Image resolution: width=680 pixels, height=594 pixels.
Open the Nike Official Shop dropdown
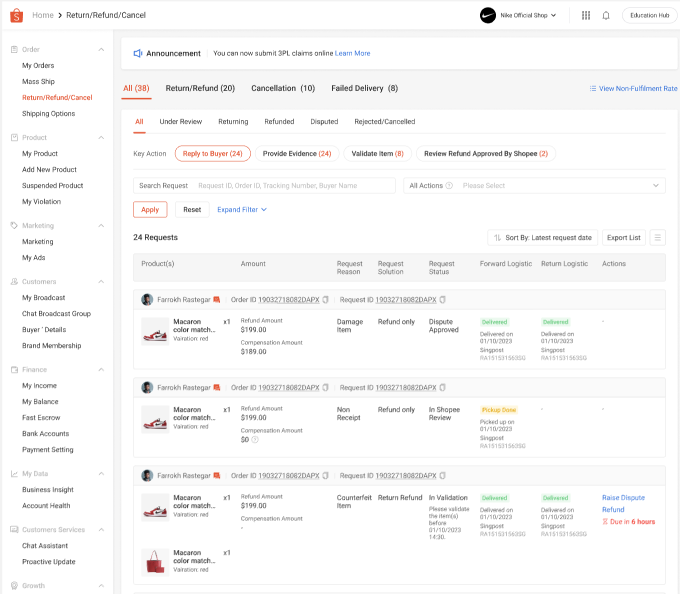pyautogui.click(x=518, y=15)
